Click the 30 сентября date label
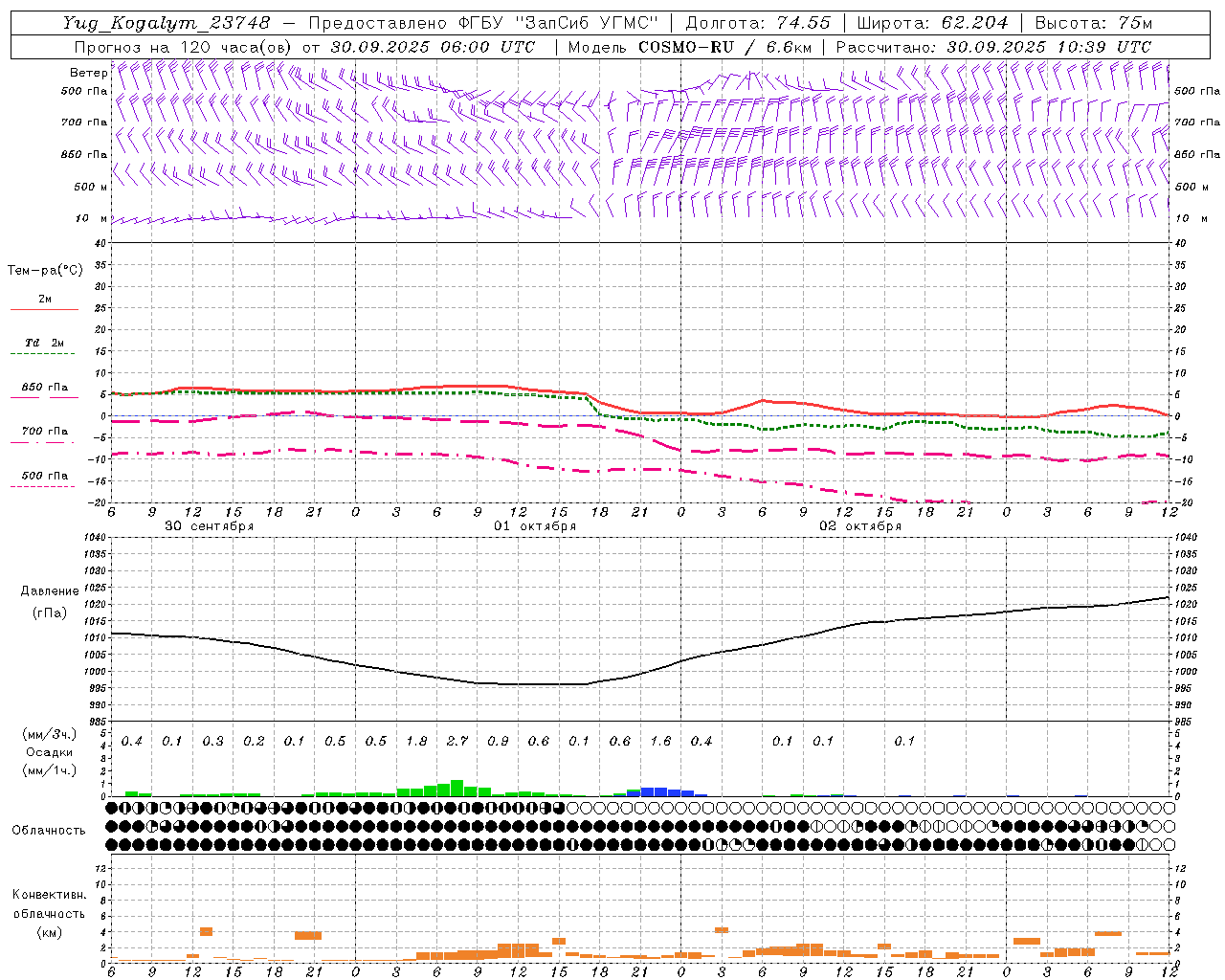This screenshot has height=980, width=1225. coord(209,526)
